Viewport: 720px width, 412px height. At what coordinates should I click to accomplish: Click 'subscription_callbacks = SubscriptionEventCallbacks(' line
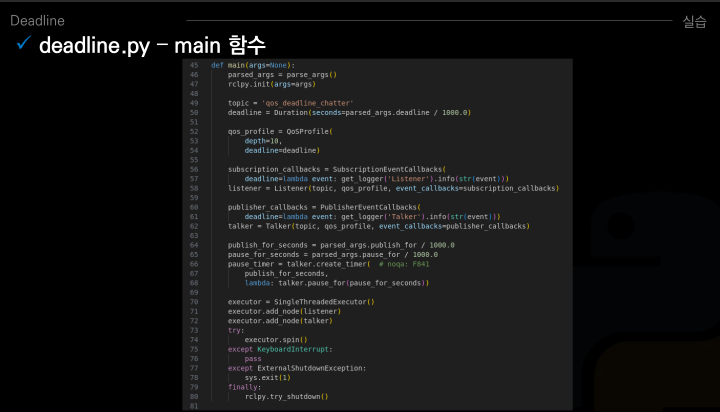point(337,169)
